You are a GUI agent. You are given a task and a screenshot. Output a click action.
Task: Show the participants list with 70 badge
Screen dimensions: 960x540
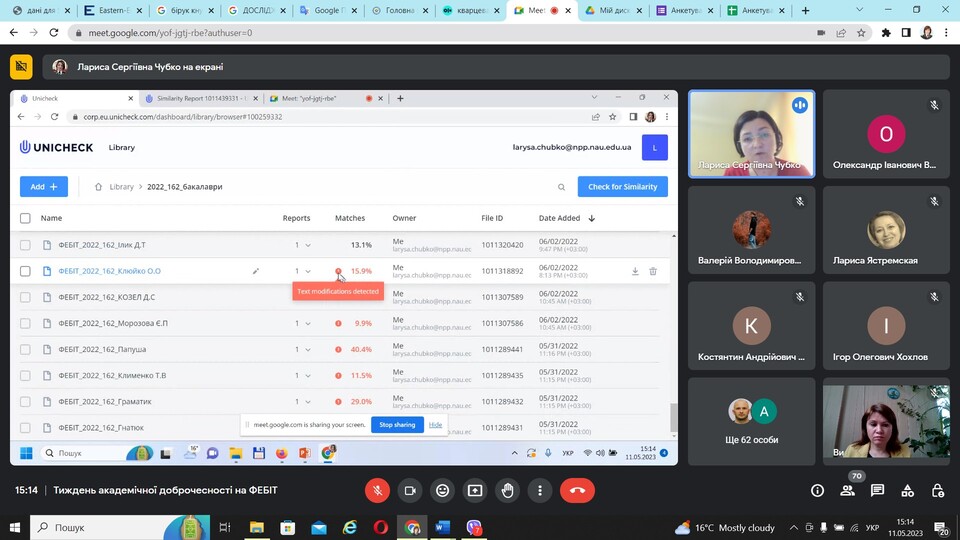848,491
